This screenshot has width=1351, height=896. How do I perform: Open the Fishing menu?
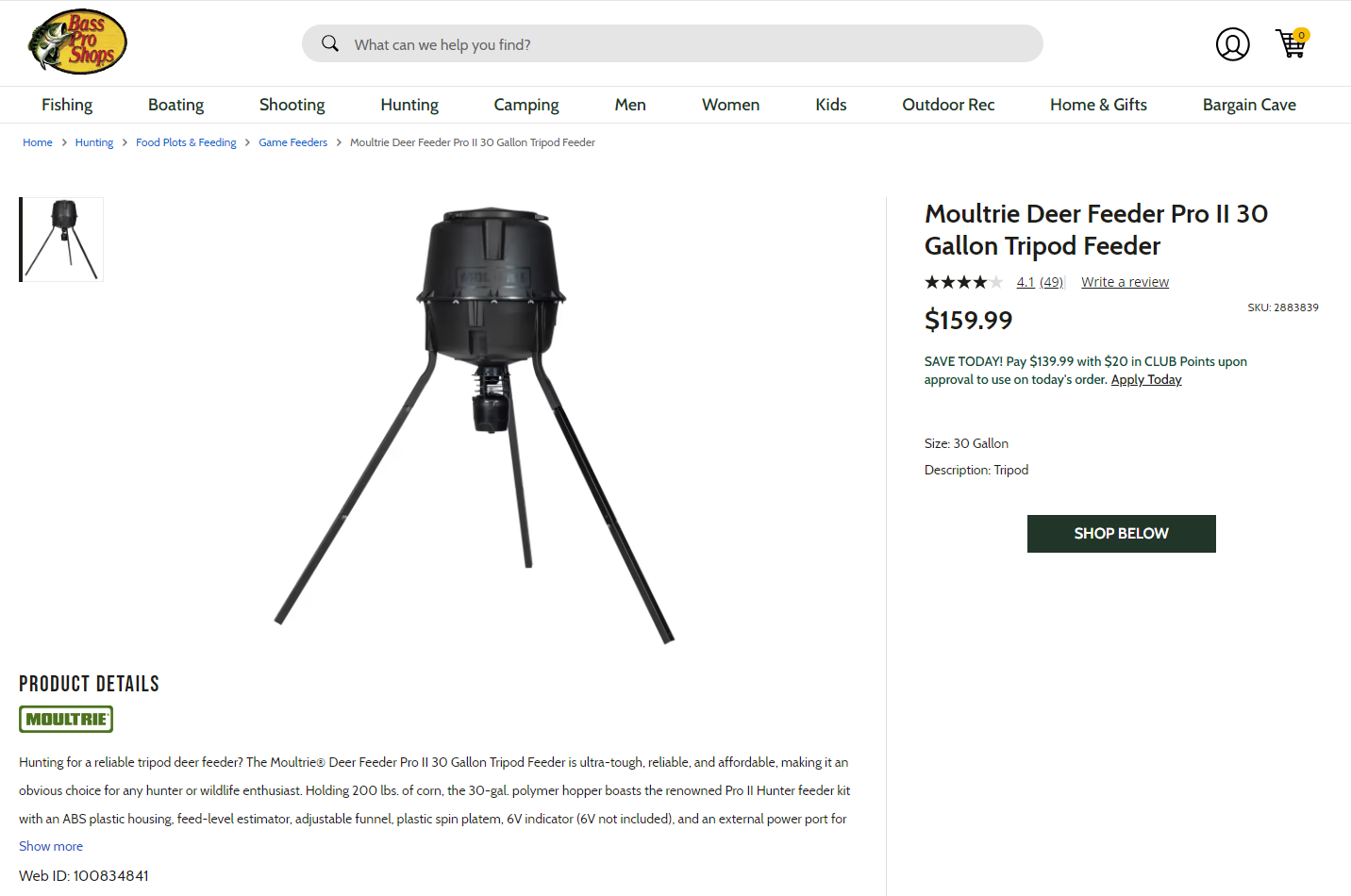(x=67, y=105)
